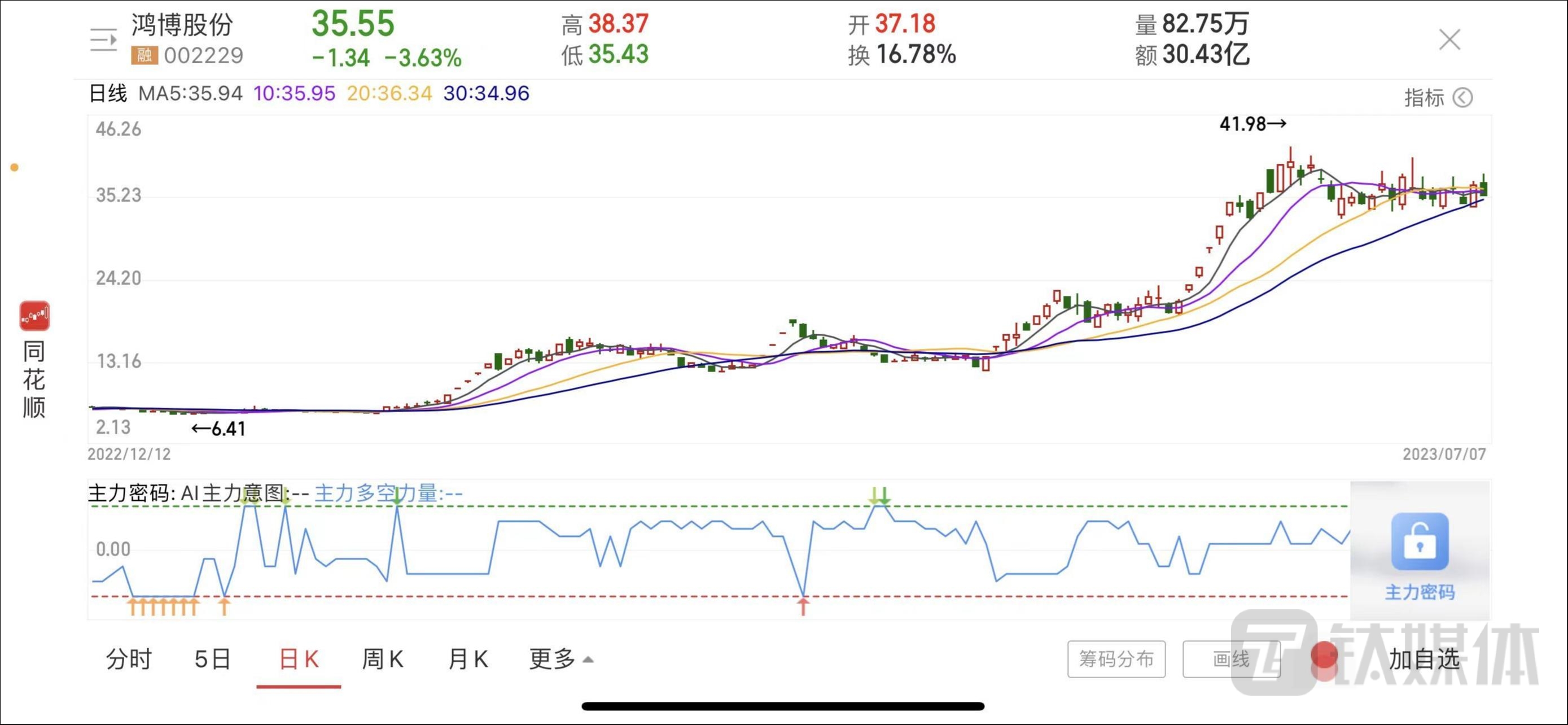Open the stock list menu icon
This screenshot has width=1568, height=725.
103,40
